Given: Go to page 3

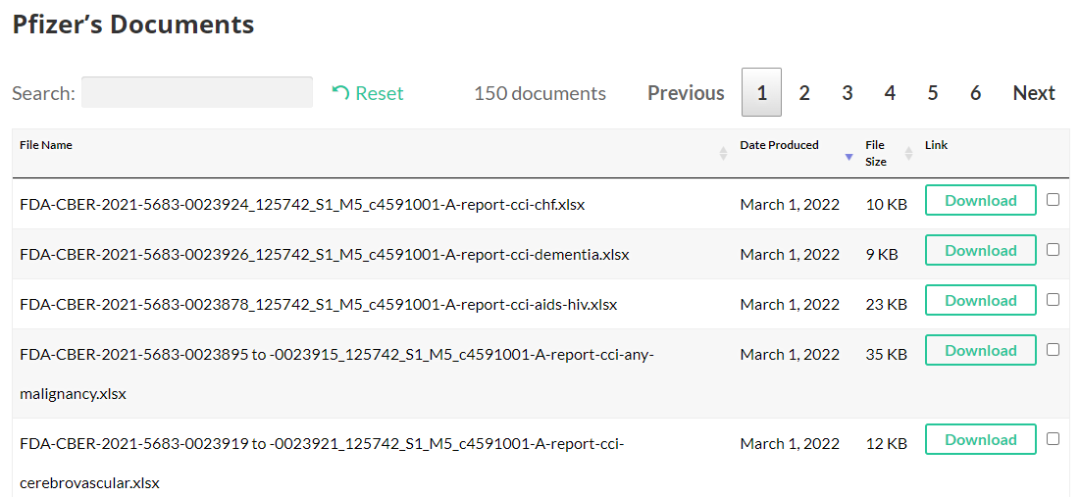Looking at the screenshot, I should [x=847, y=93].
